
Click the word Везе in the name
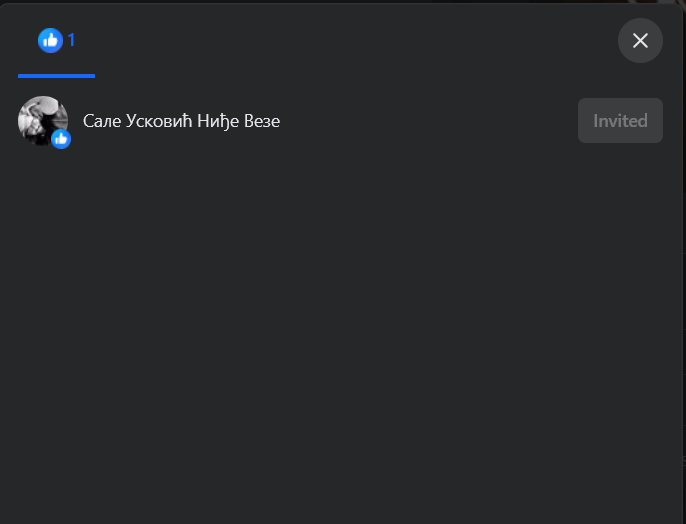(x=262, y=121)
